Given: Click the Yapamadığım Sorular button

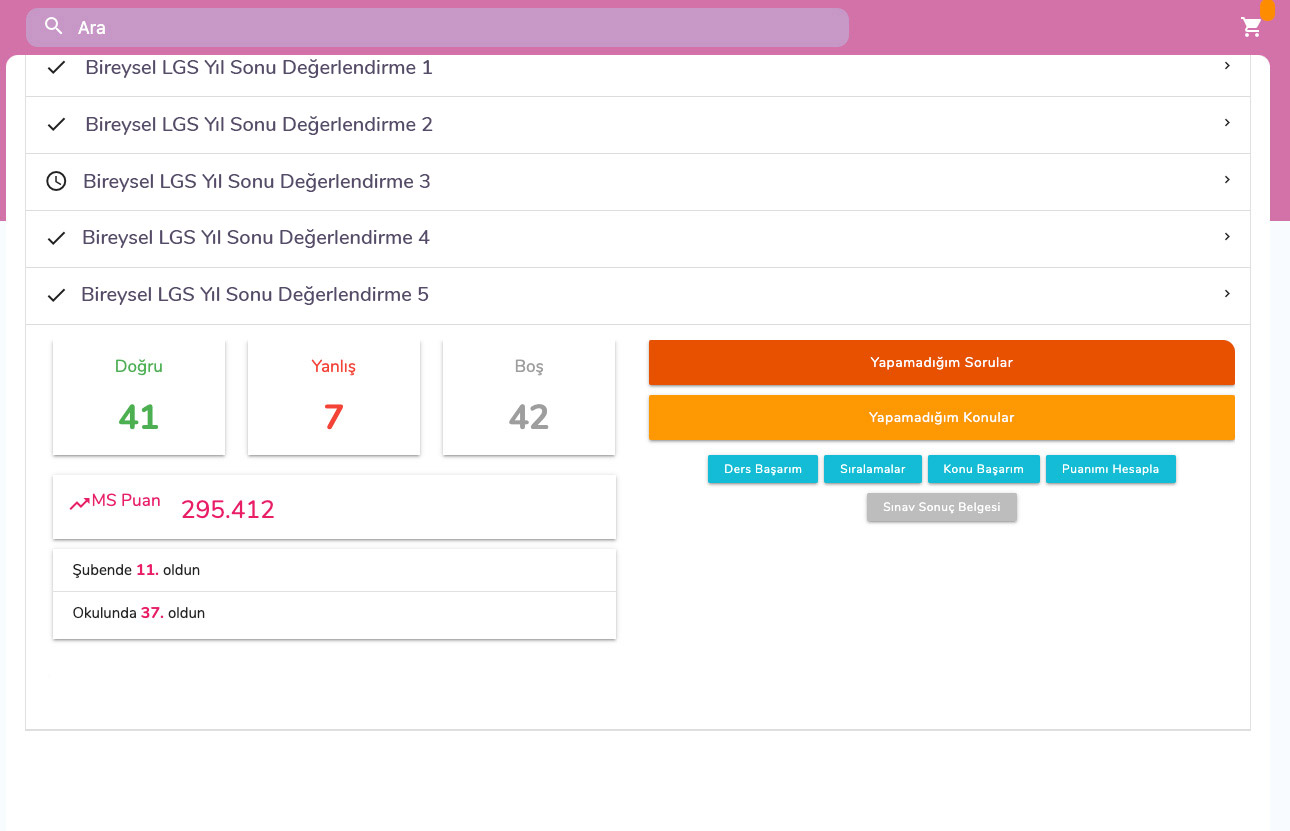Looking at the screenshot, I should tap(941, 363).
